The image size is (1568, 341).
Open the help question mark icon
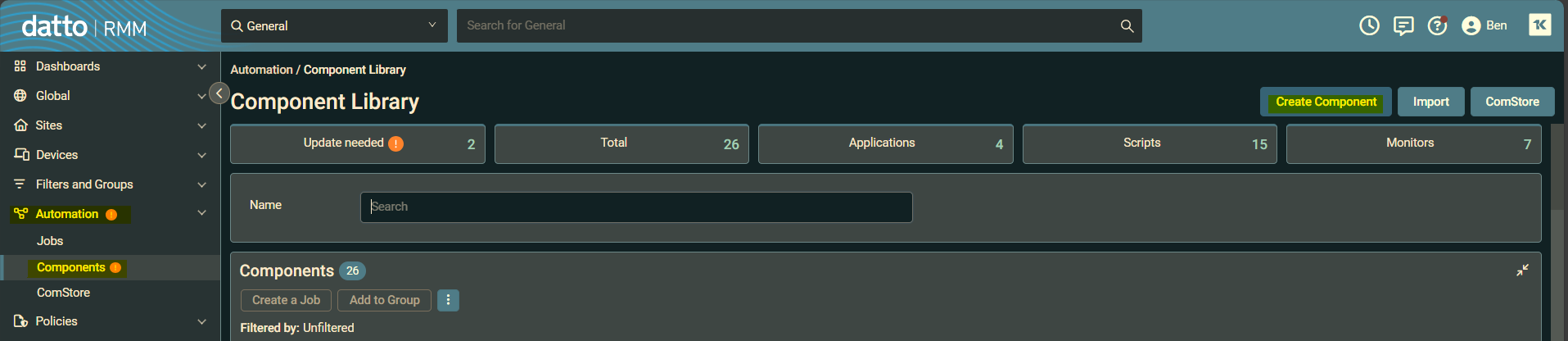(x=1437, y=25)
